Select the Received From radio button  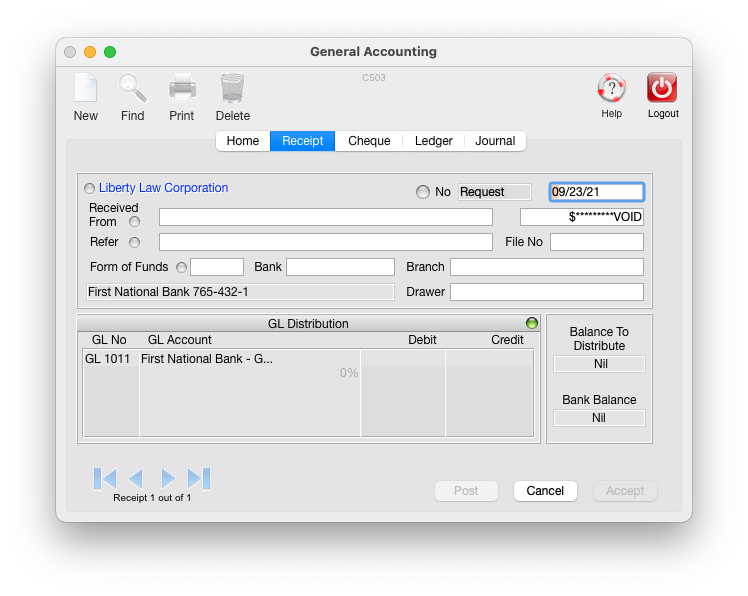click(x=135, y=222)
